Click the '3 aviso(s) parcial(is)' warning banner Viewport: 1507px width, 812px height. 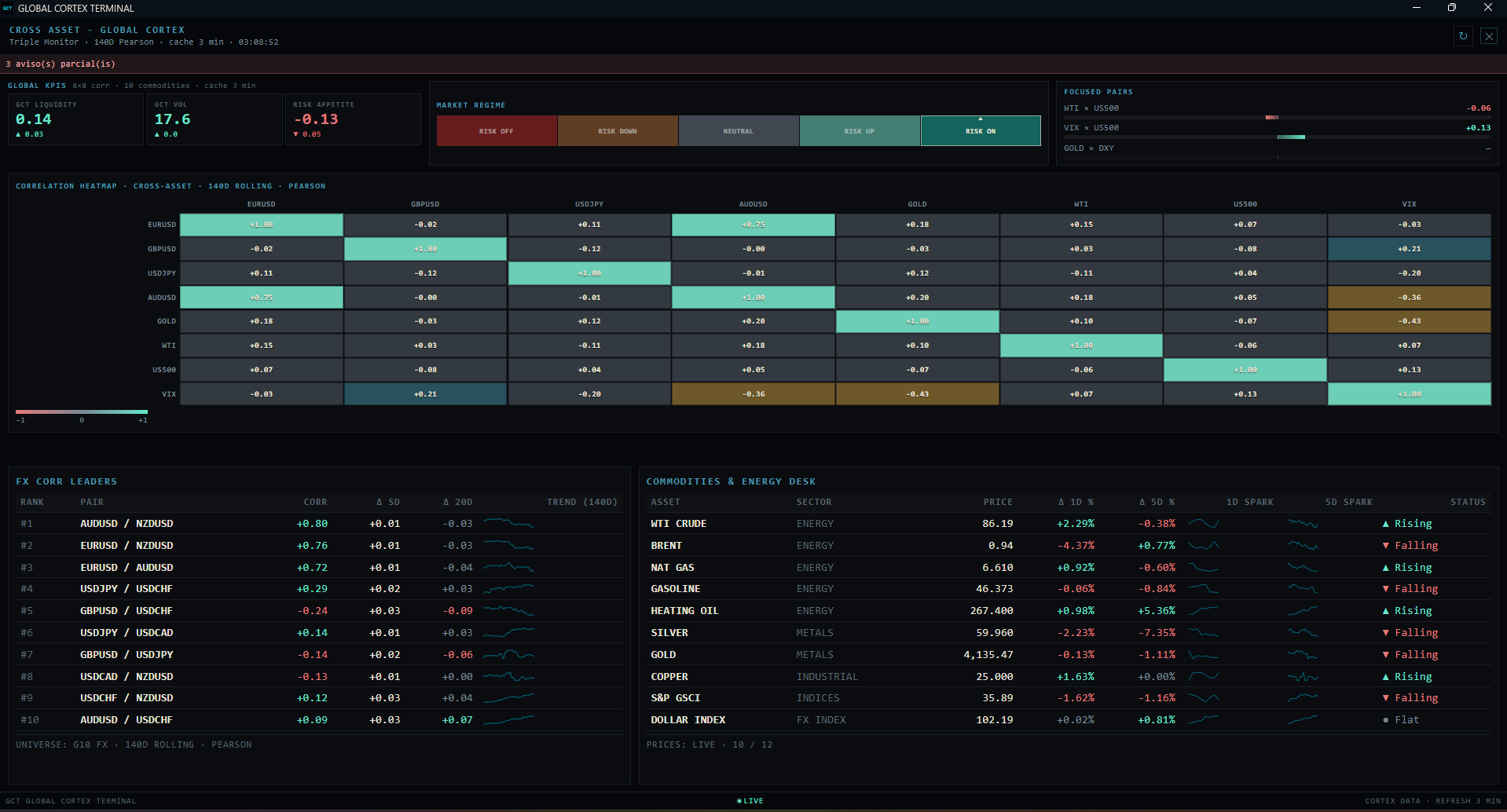click(x=753, y=64)
